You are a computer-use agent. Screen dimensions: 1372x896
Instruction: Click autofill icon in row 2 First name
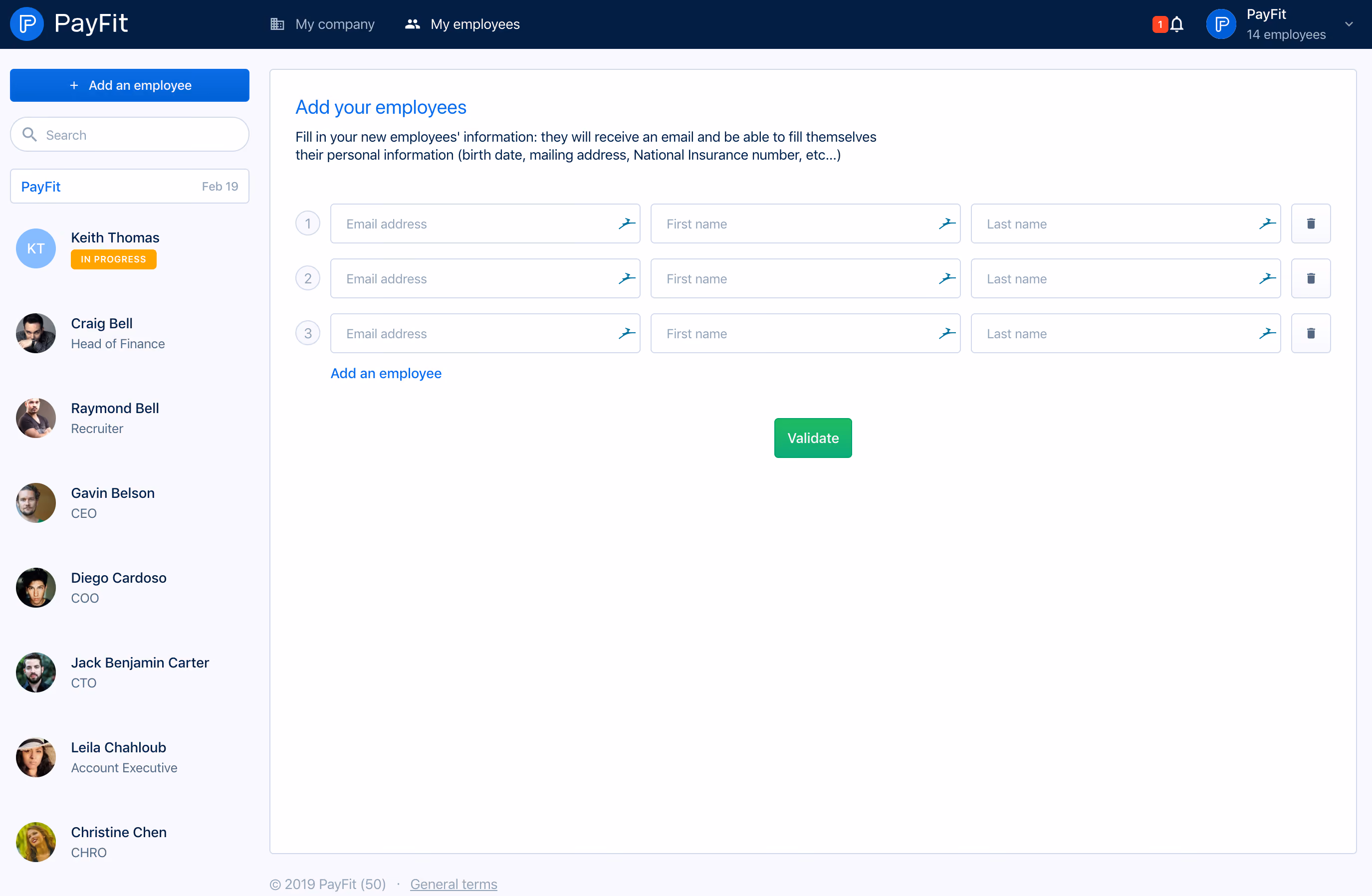[x=946, y=278]
